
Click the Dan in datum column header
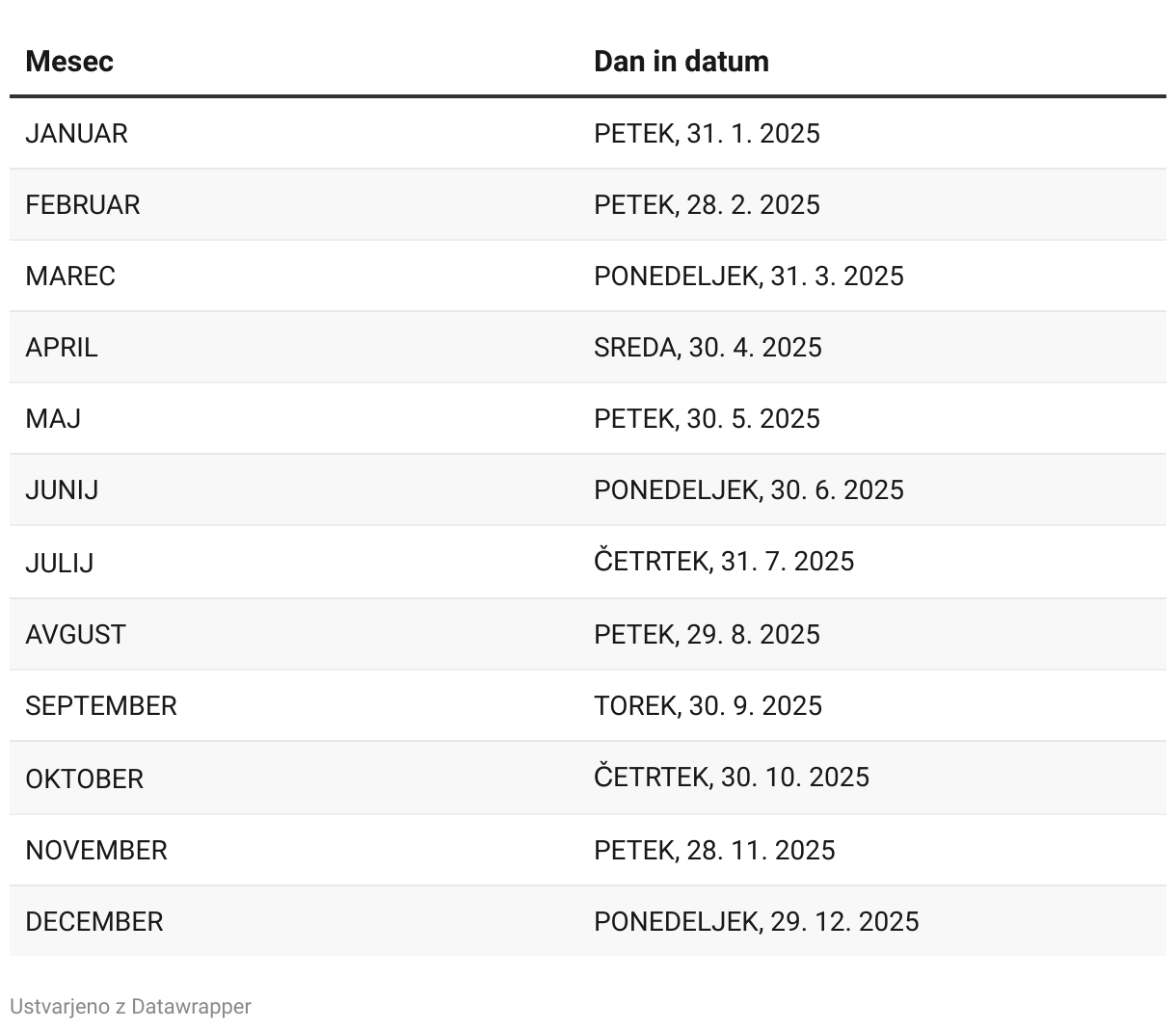pyautogui.click(x=681, y=61)
